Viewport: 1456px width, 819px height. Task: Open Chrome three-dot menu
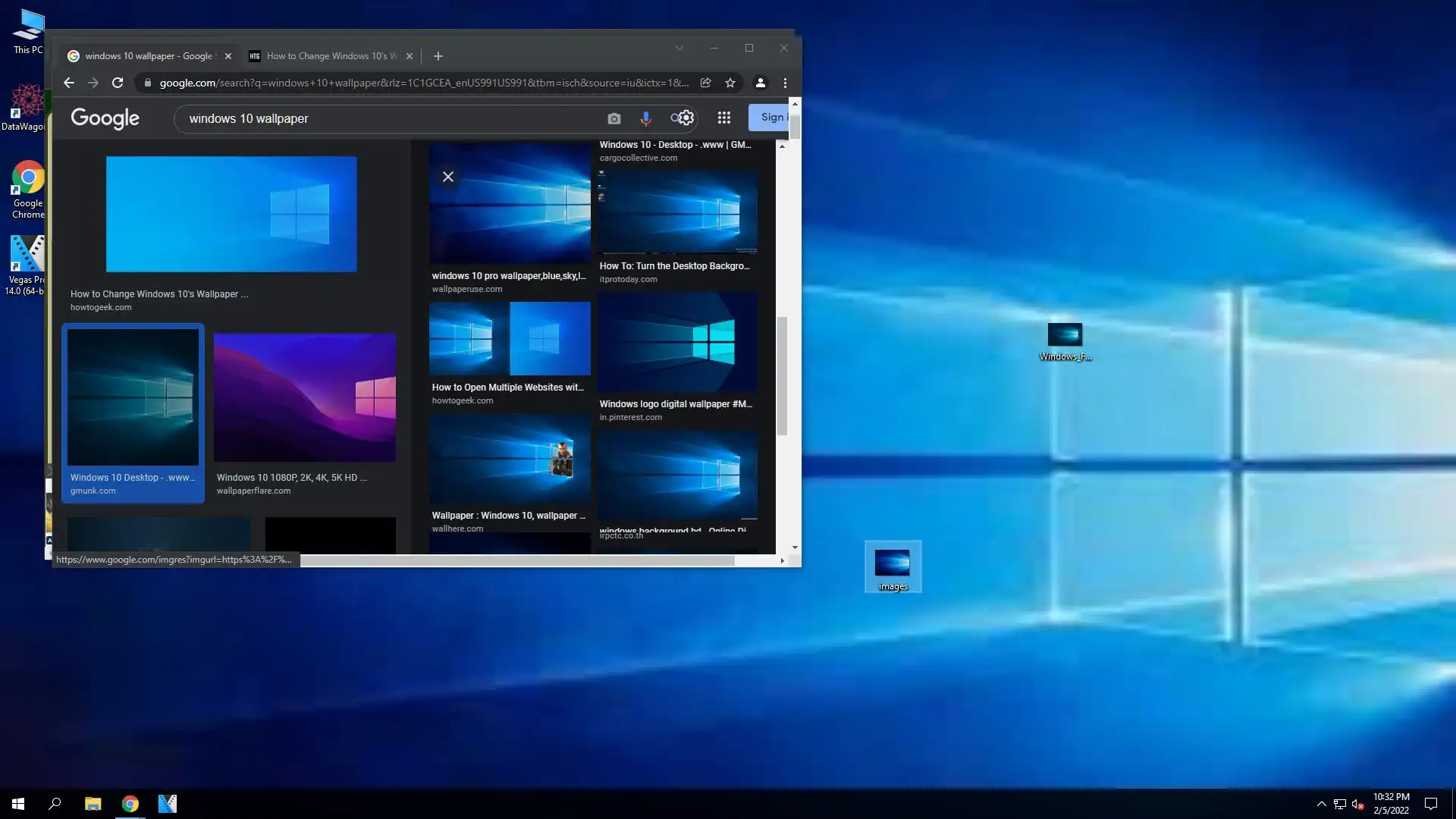click(785, 83)
